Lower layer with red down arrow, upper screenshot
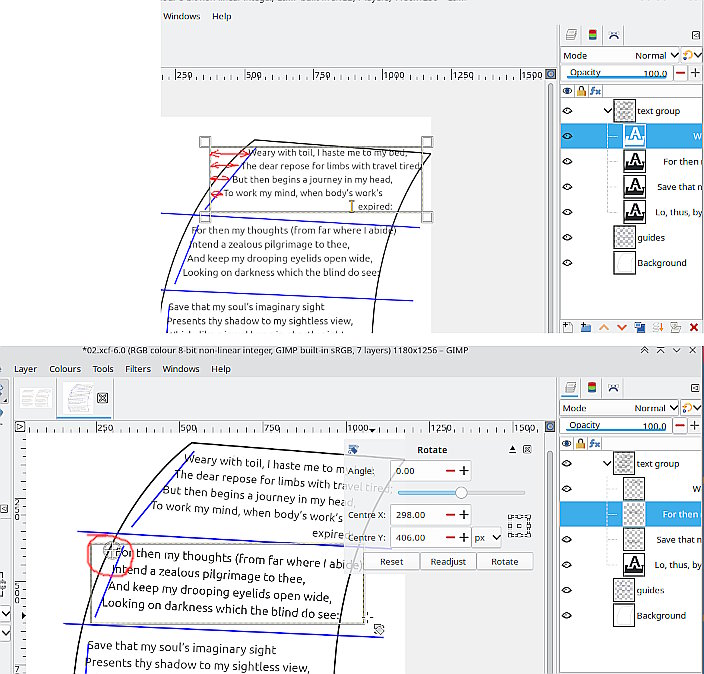This screenshot has width=704, height=674. click(x=622, y=327)
